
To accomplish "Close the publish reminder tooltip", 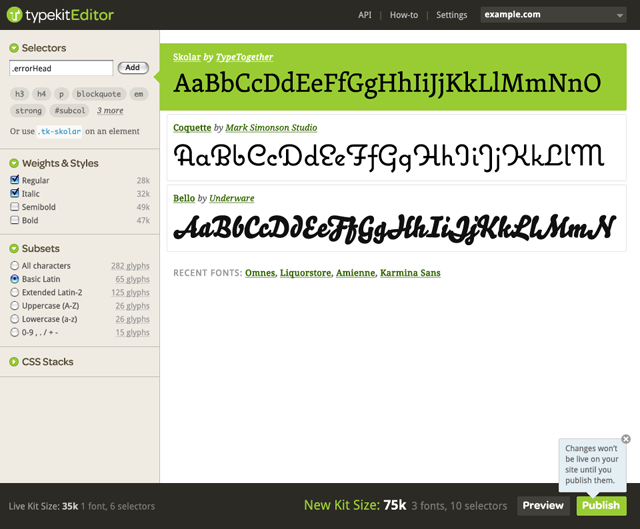I will [626, 439].
